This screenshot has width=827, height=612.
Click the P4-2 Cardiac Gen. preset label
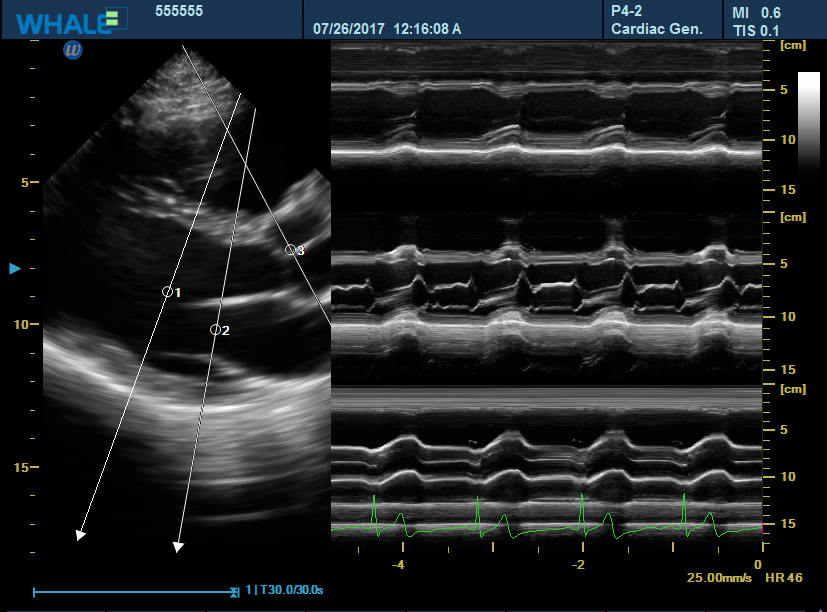(657, 20)
